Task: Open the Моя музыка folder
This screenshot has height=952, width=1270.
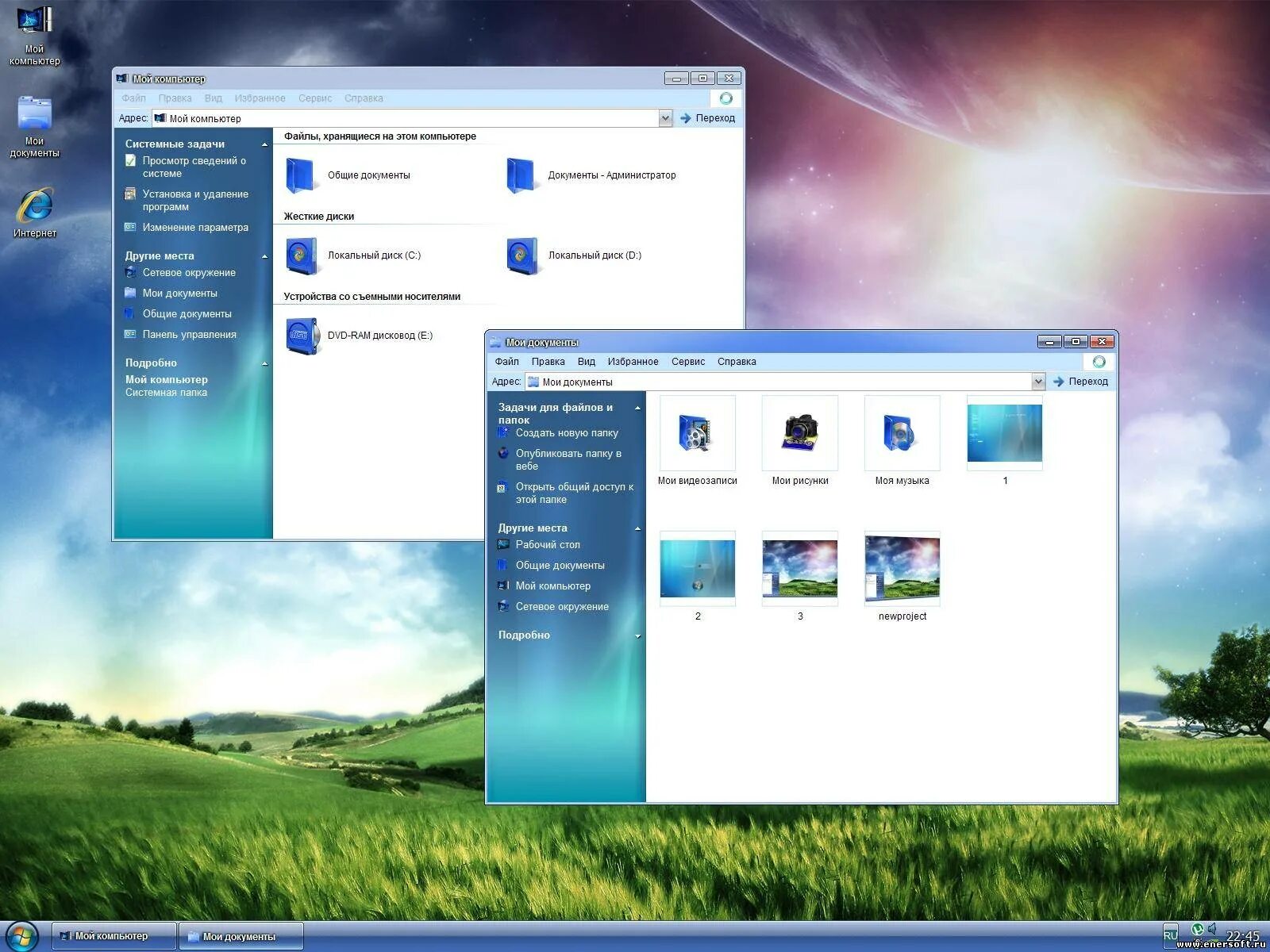Action: tap(902, 441)
